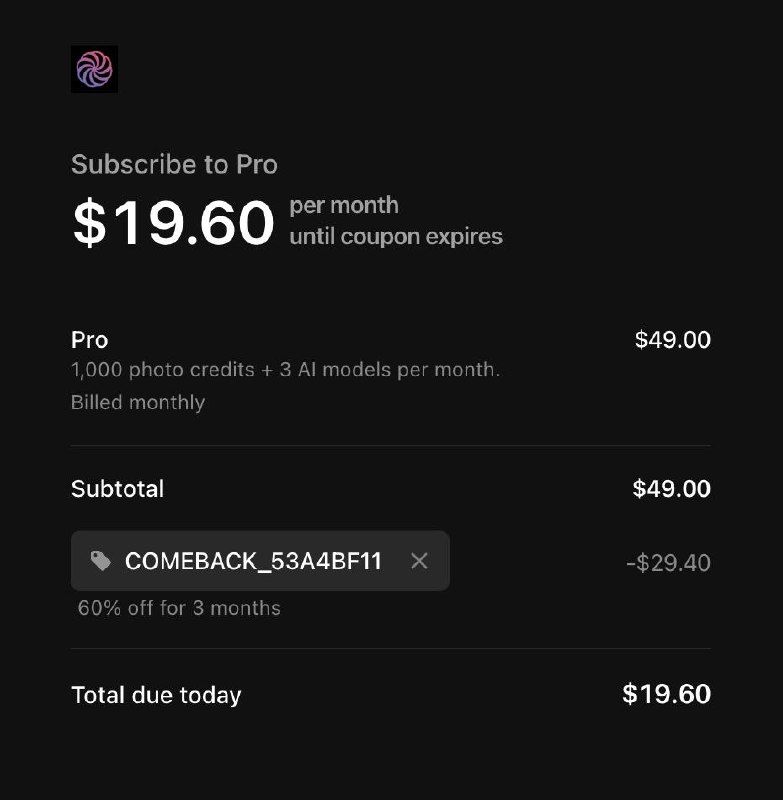Click the Subtotal label
Screen dimensions: 783x800
[117, 489]
